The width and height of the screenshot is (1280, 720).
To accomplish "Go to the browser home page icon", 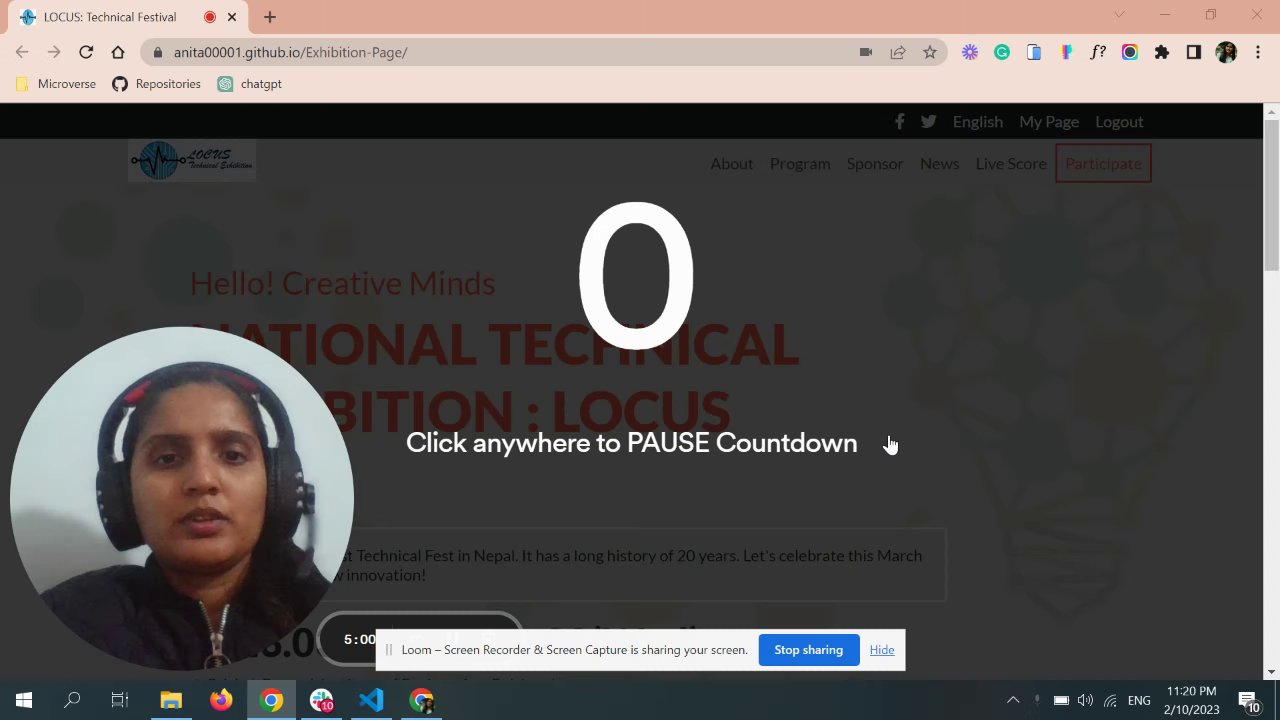I will (x=118, y=52).
